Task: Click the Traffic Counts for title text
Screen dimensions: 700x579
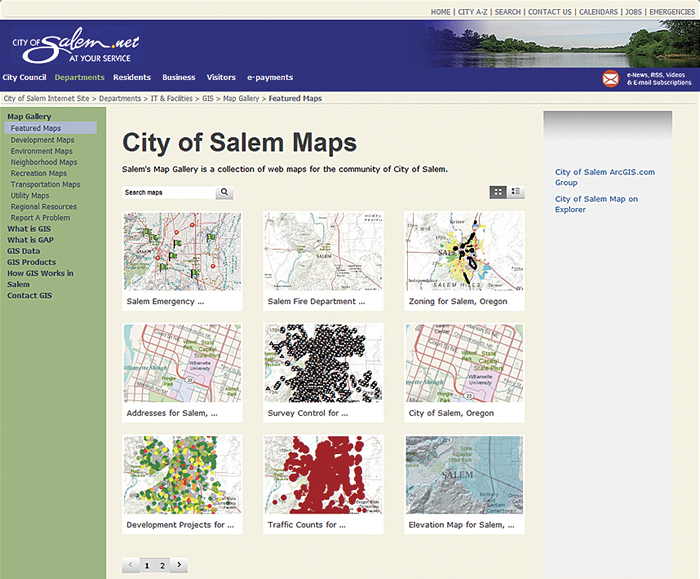Action: click(306, 525)
